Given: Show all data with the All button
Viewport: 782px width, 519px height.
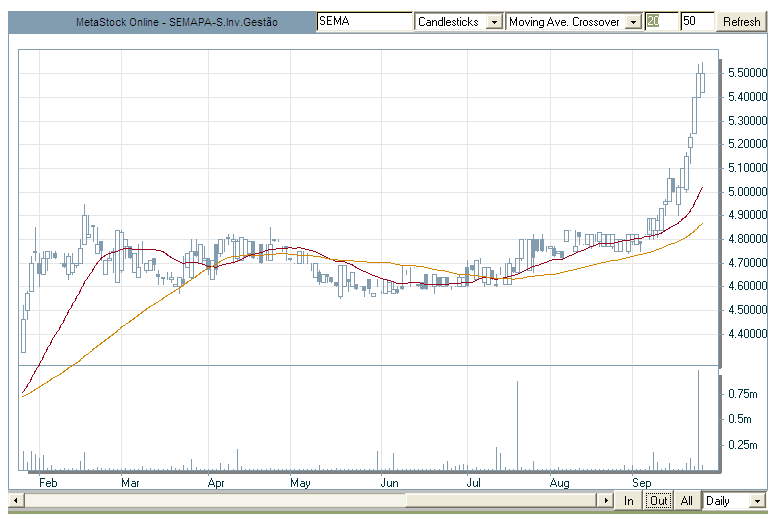Looking at the screenshot, I should (686, 500).
